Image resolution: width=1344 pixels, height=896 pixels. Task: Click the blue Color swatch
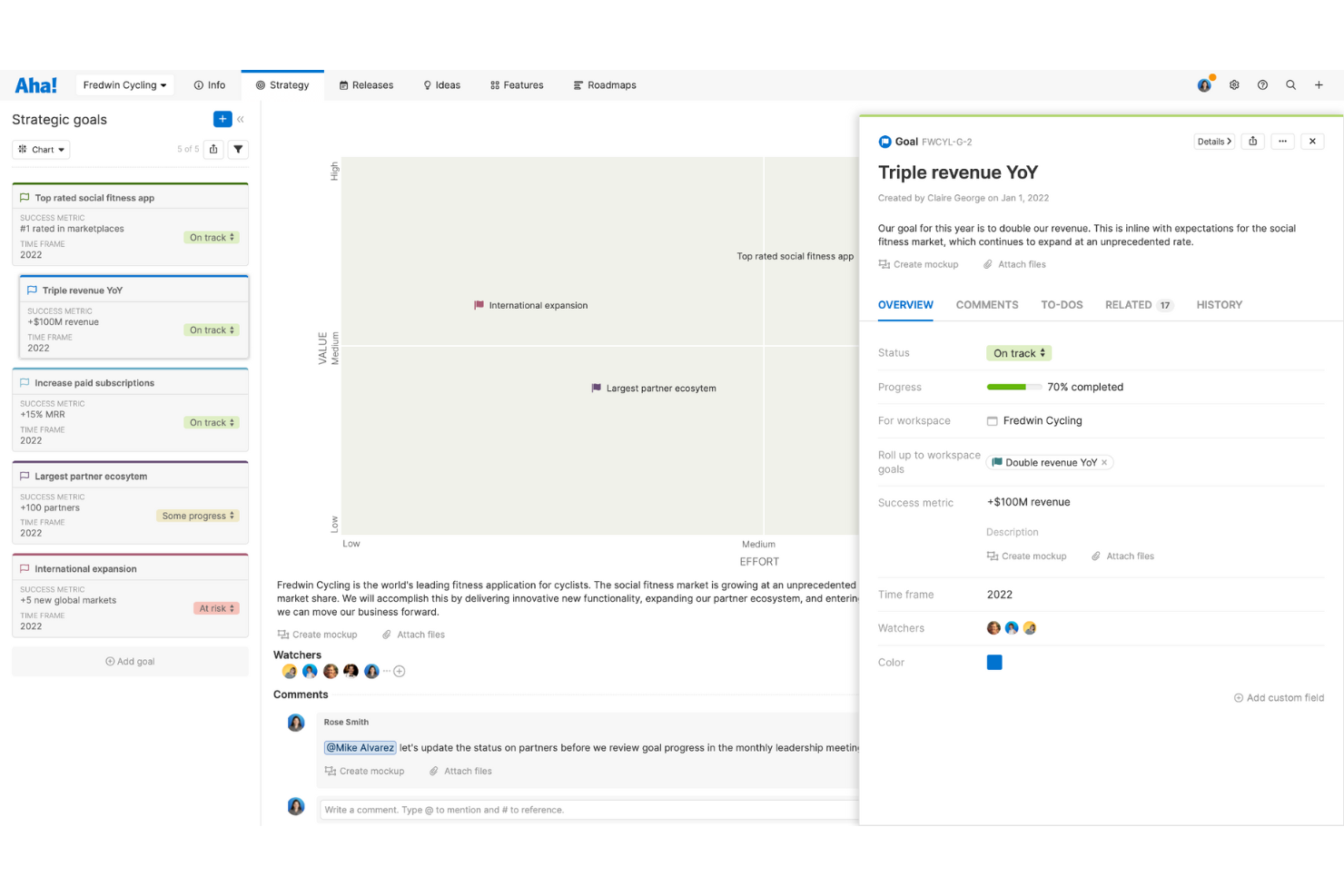[x=994, y=663]
